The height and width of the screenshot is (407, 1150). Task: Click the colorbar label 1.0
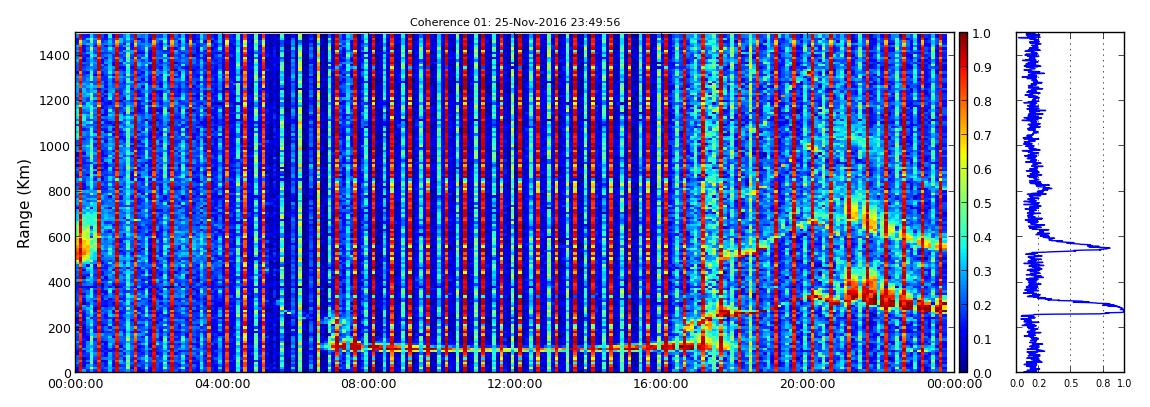[981, 34]
